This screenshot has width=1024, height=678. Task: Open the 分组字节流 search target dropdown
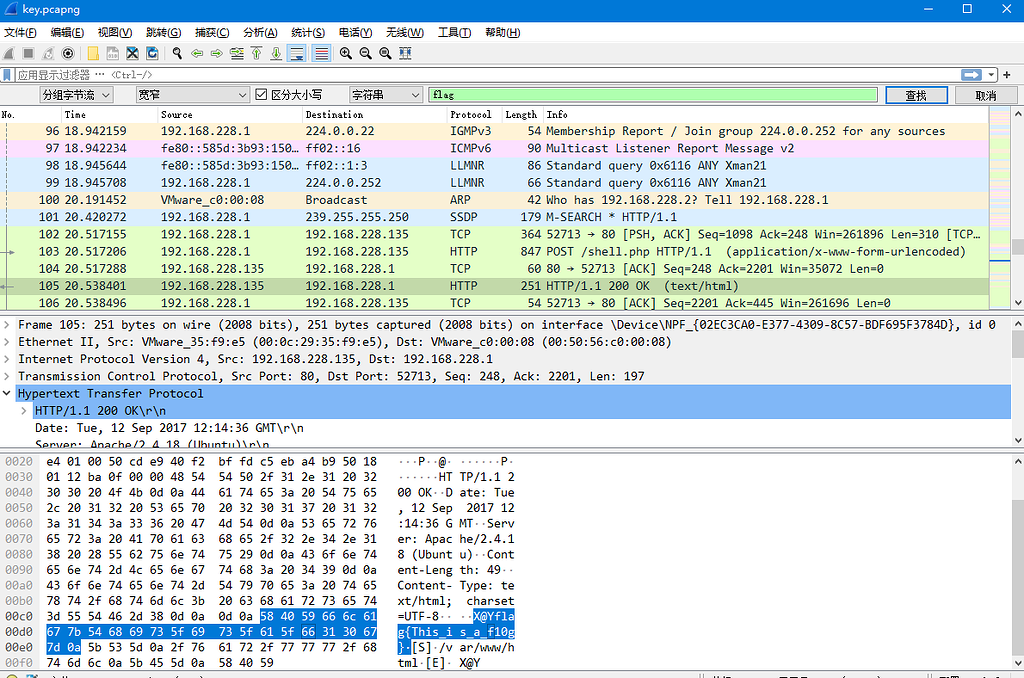point(75,94)
